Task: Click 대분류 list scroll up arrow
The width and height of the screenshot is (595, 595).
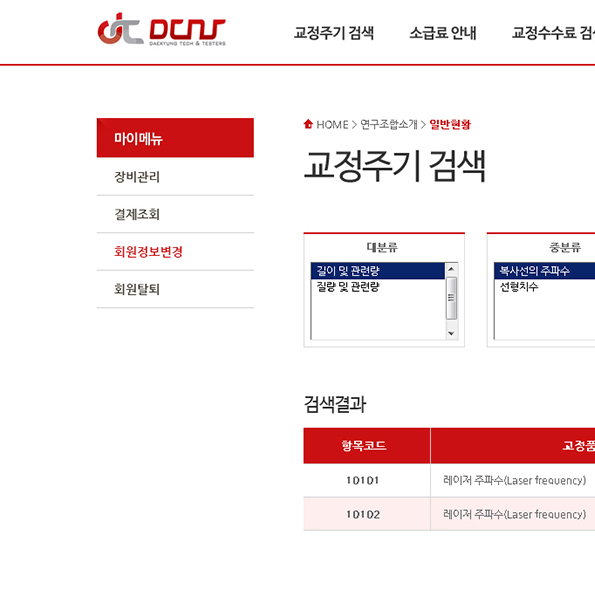Action: pos(451,269)
